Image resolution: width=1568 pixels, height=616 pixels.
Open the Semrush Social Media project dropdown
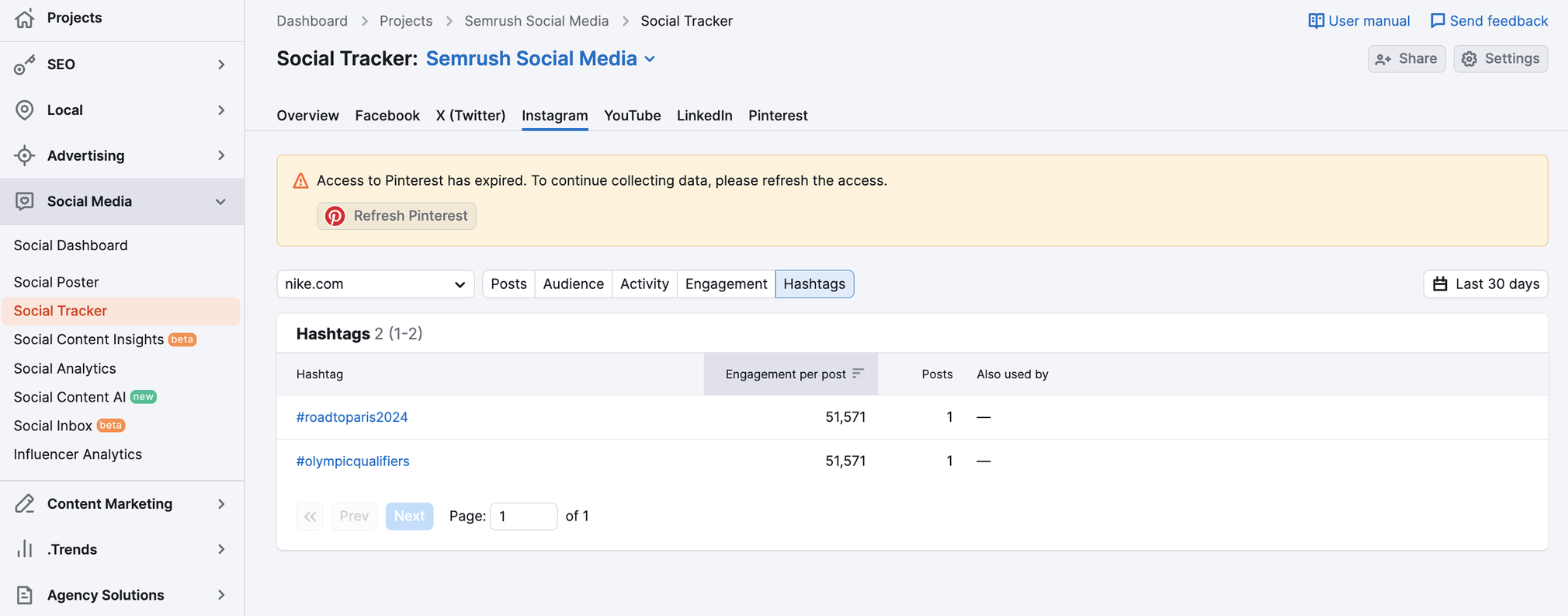pos(541,59)
